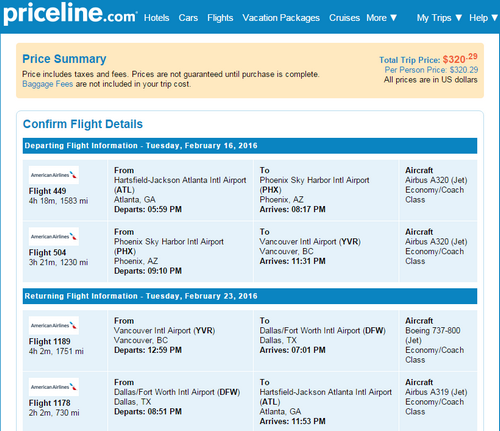Screen dimensions: 500x431
Task: Click the Departing Flight Information header bar
Action: (x=250, y=146)
